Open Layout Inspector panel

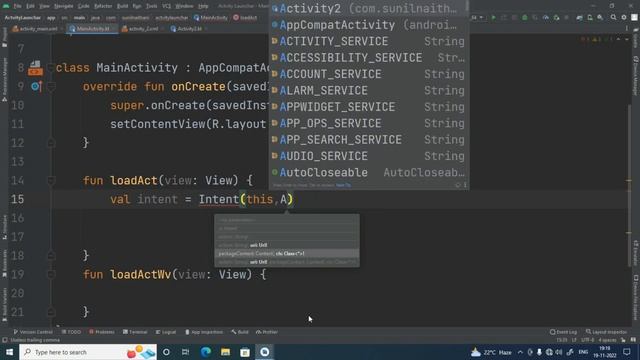pos(606,332)
